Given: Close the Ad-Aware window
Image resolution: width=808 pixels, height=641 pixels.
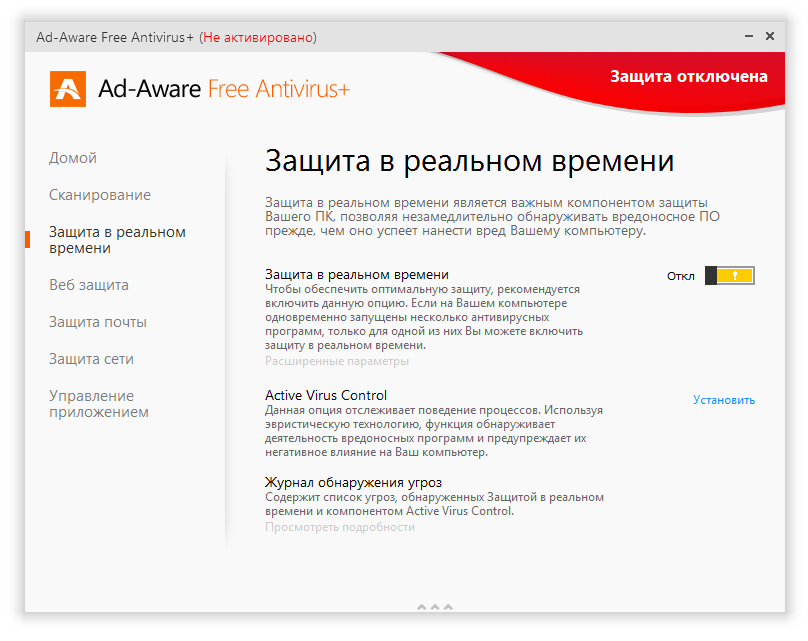Looking at the screenshot, I should pyautogui.click(x=770, y=36).
